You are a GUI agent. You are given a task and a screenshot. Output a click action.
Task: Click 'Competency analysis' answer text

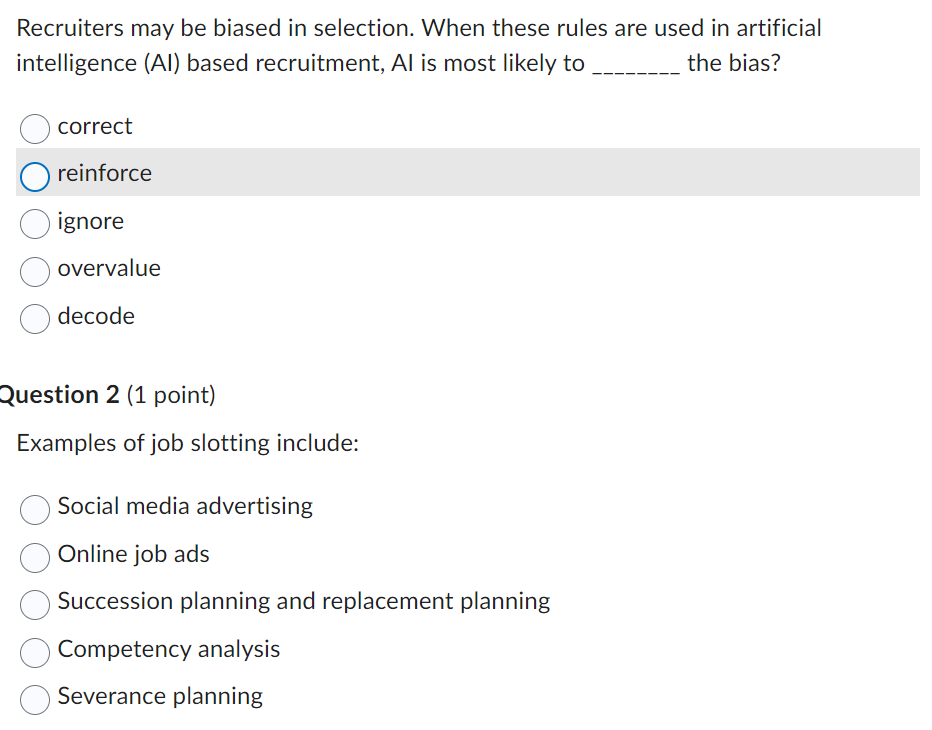[168, 649]
